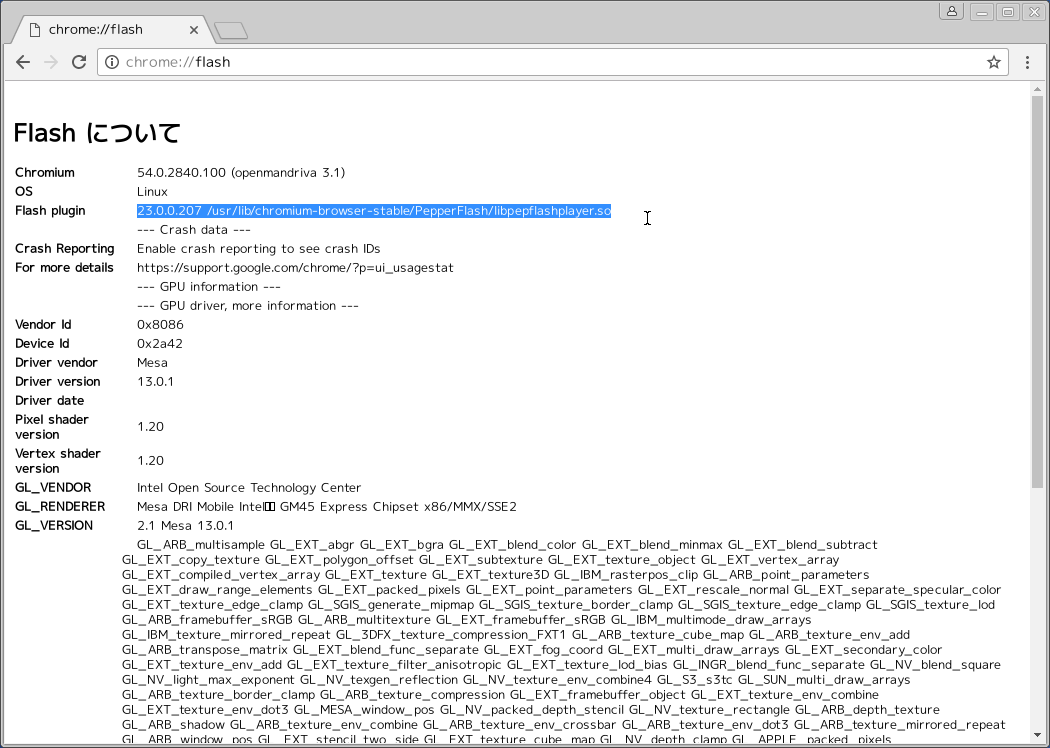Viewport: 1050px width, 748px height.
Task: Click 'Enable crash reporting to see crash IDs'
Action: pos(258,249)
